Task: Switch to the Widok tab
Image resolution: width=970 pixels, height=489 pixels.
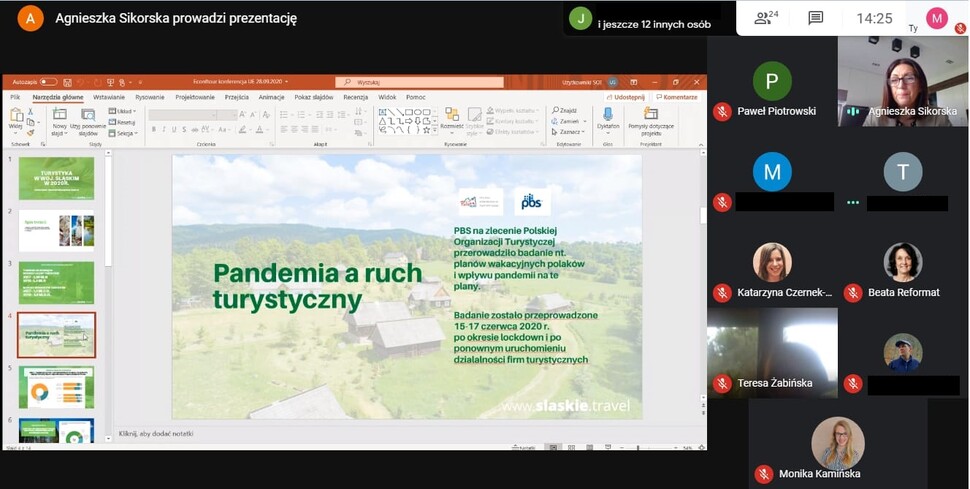Action: [x=387, y=97]
